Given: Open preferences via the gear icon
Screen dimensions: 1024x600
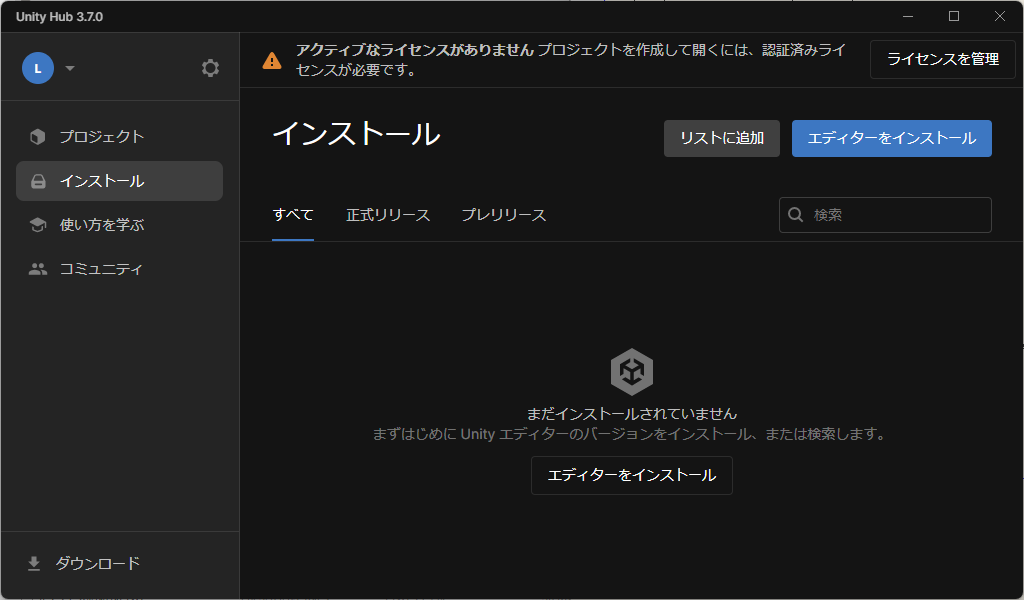Looking at the screenshot, I should (x=210, y=68).
